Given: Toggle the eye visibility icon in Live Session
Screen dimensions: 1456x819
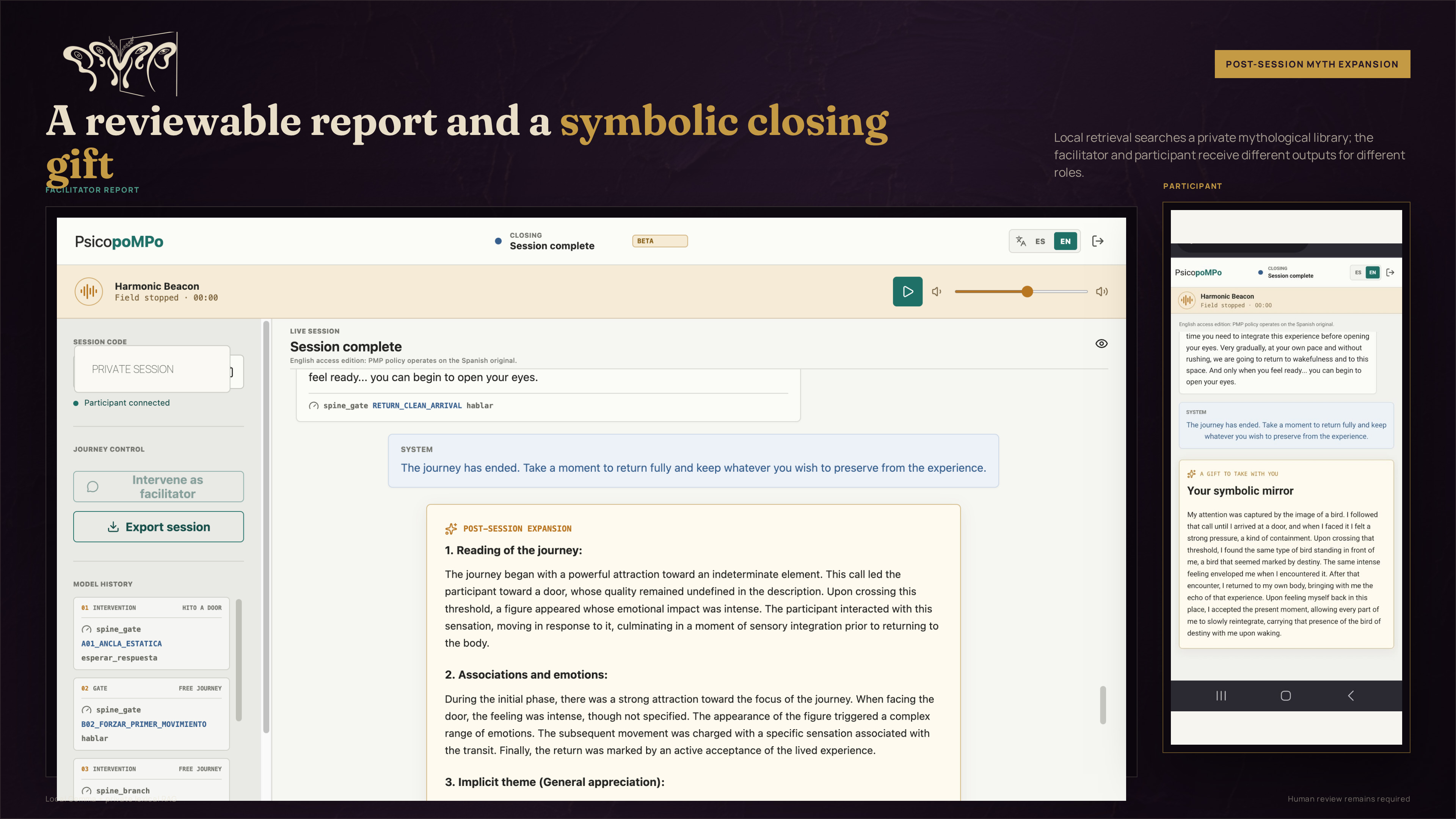Looking at the screenshot, I should 1101,344.
